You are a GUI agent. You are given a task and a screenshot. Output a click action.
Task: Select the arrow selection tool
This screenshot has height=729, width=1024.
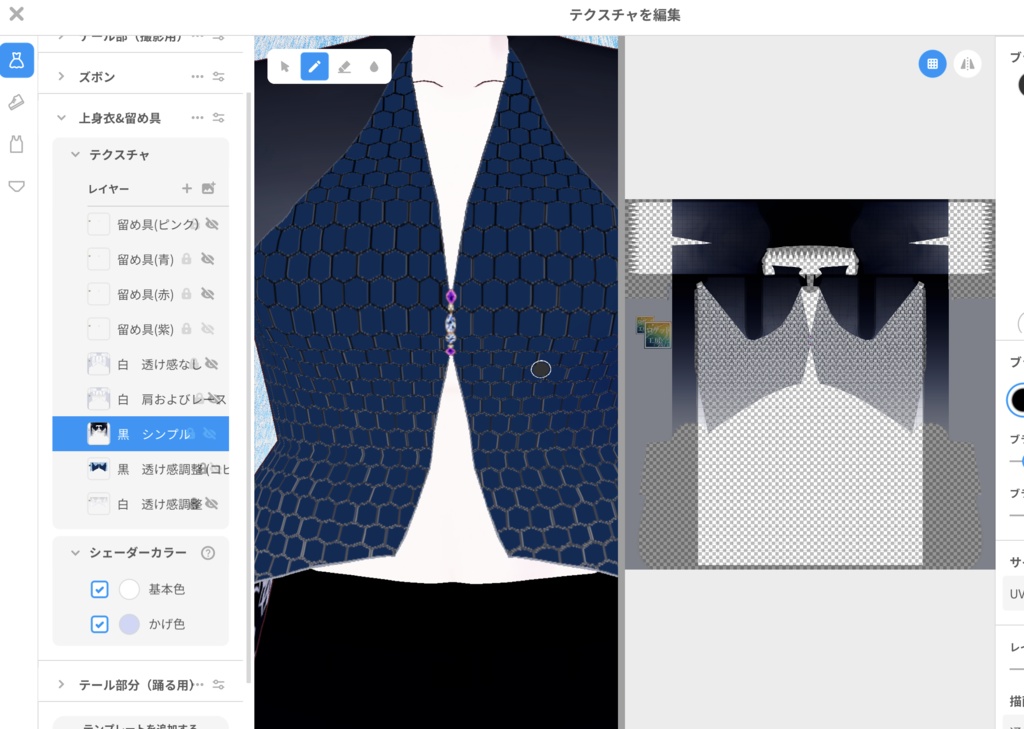285,67
